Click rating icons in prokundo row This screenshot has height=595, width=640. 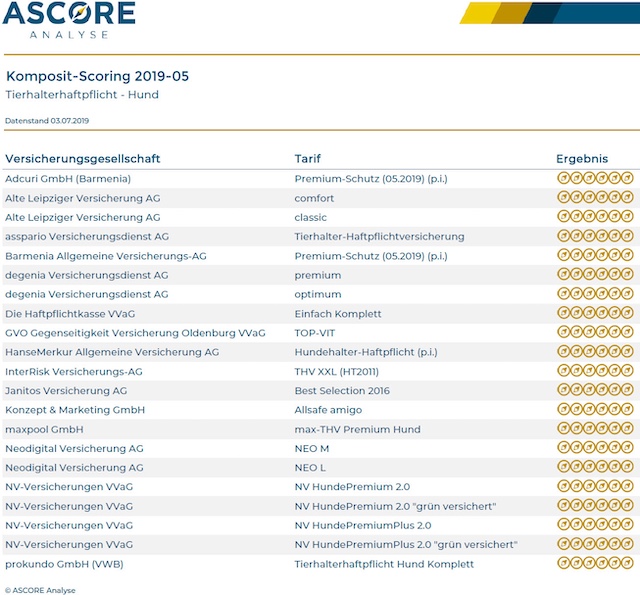pyautogui.click(x=595, y=564)
